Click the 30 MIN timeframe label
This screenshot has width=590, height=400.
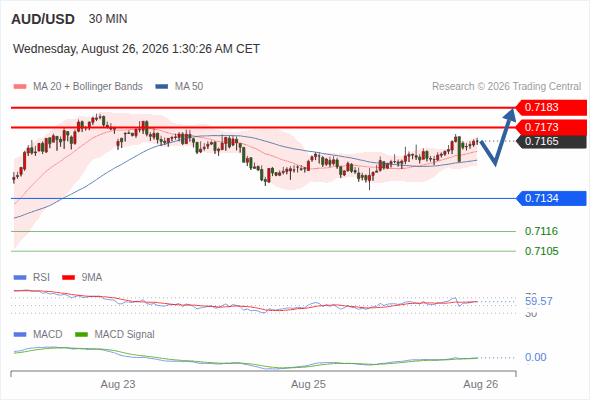click(x=108, y=19)
